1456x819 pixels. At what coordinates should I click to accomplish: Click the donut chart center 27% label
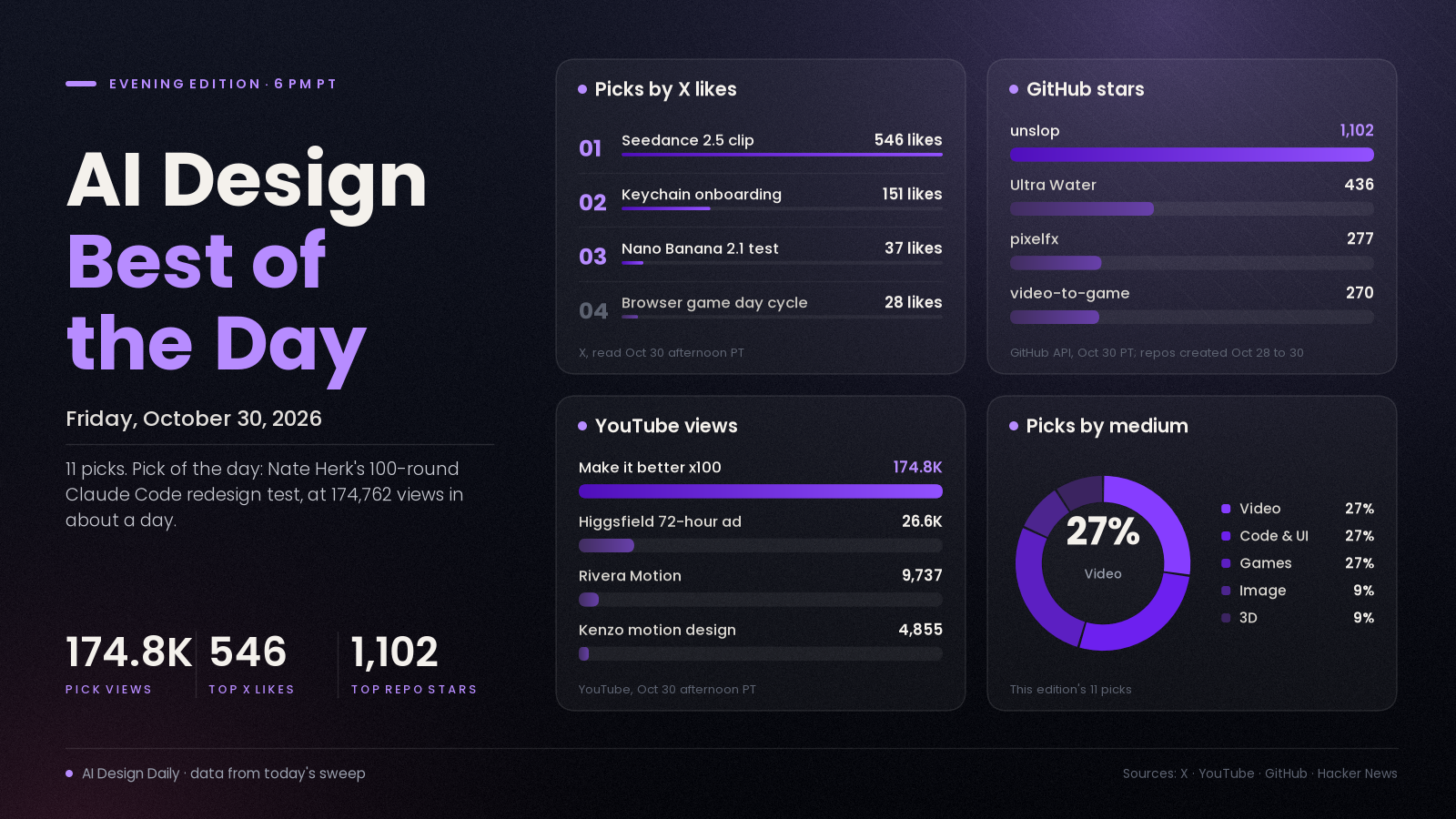1103,531
